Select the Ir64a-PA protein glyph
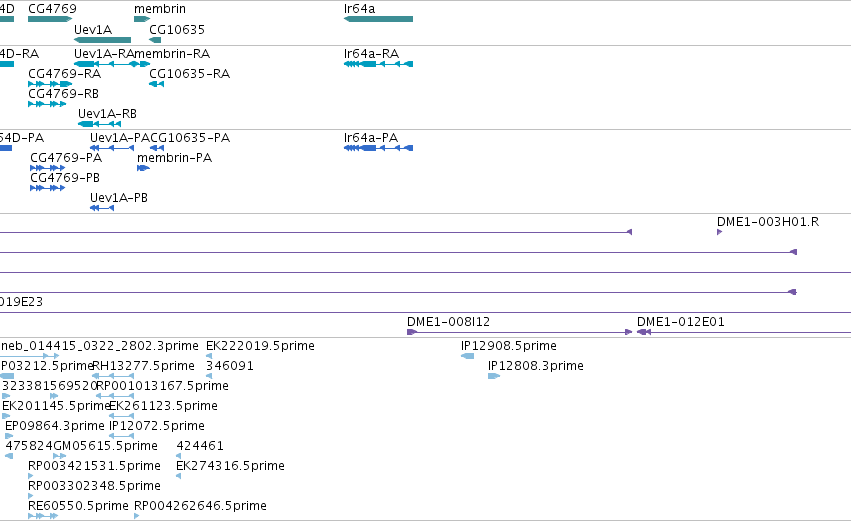The height and width of the screenshot is (521, 851). tap(378, 148)
